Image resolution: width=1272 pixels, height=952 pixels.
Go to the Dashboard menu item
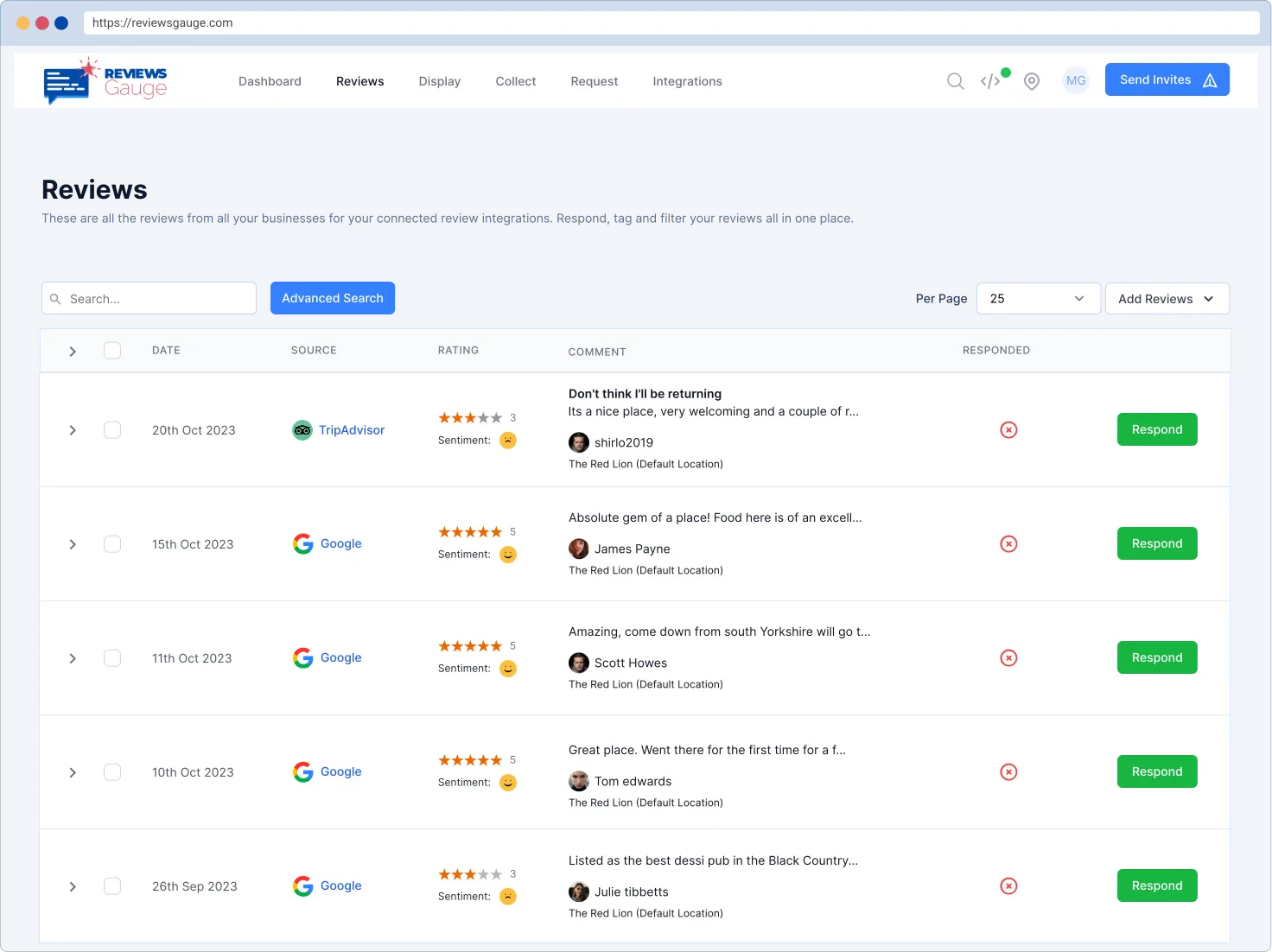[270, 81]
